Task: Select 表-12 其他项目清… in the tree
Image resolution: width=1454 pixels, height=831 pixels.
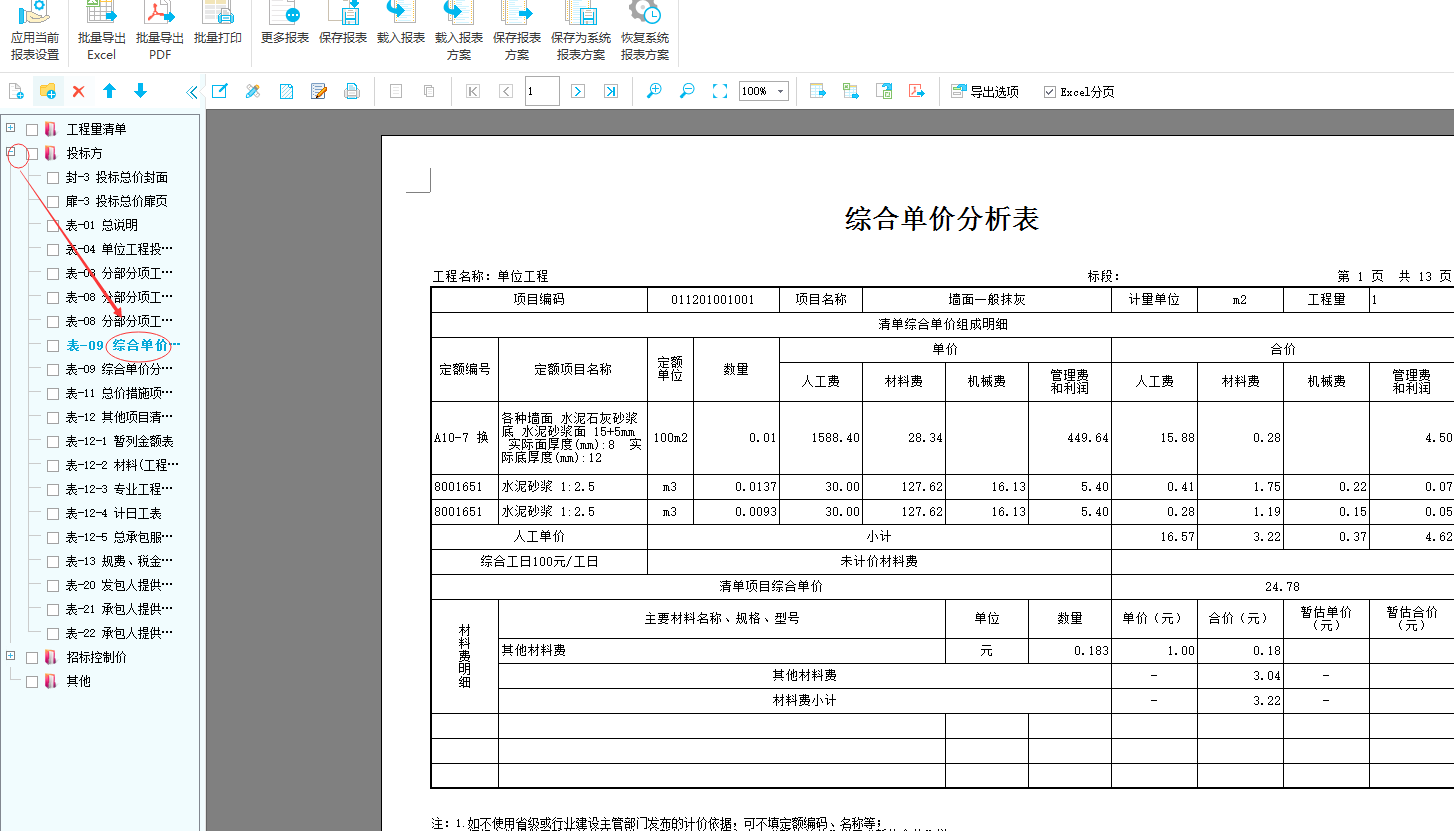Action: 119,417
